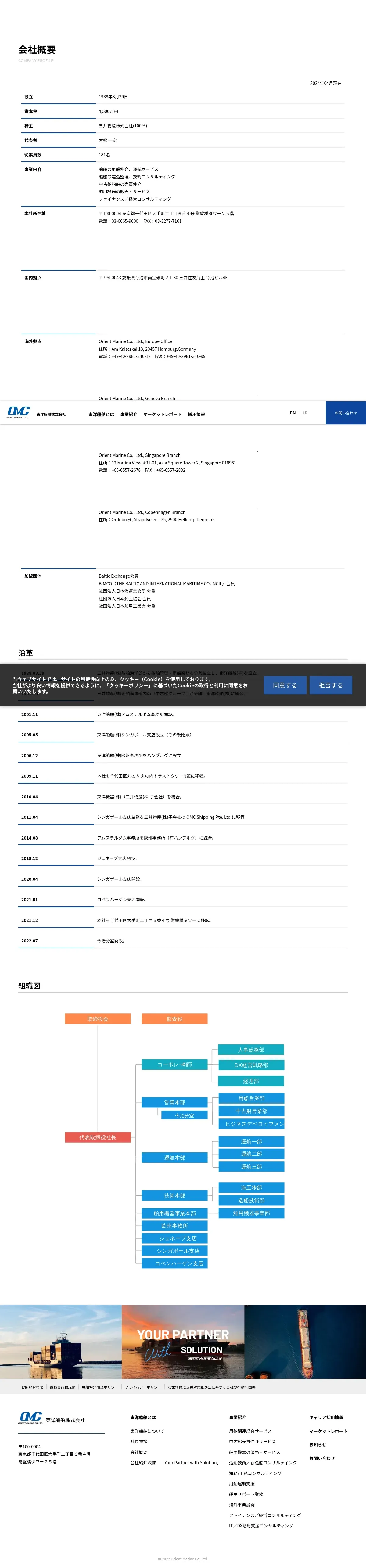Click the aerial ship photo at right
The width and height of the screenshot is (366, 1568).
point(305,1342)
